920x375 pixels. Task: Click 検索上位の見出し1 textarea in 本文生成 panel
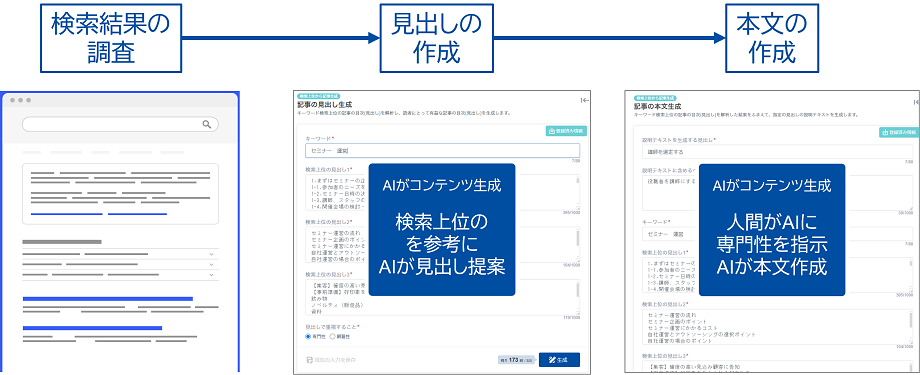point(777,275)
